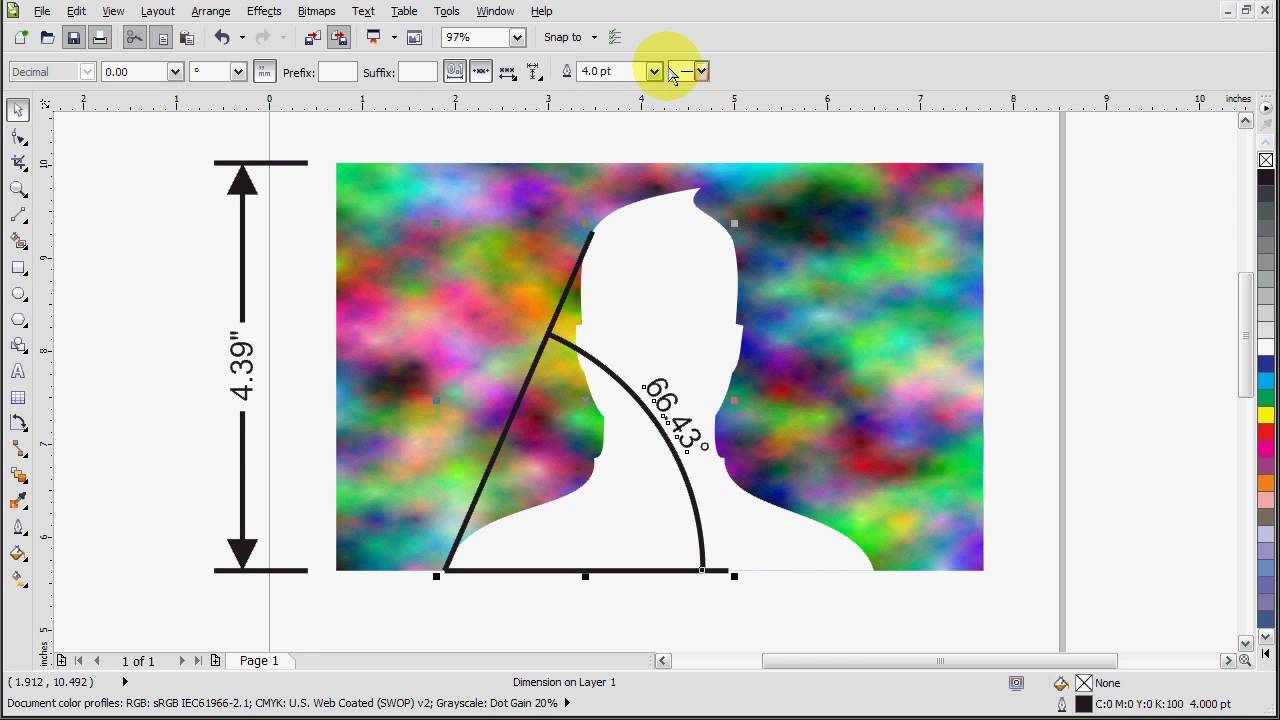Viewport: 1280px width, 720px height.
Task: Expand the zoom level dropdown
Action: (517, 37)
